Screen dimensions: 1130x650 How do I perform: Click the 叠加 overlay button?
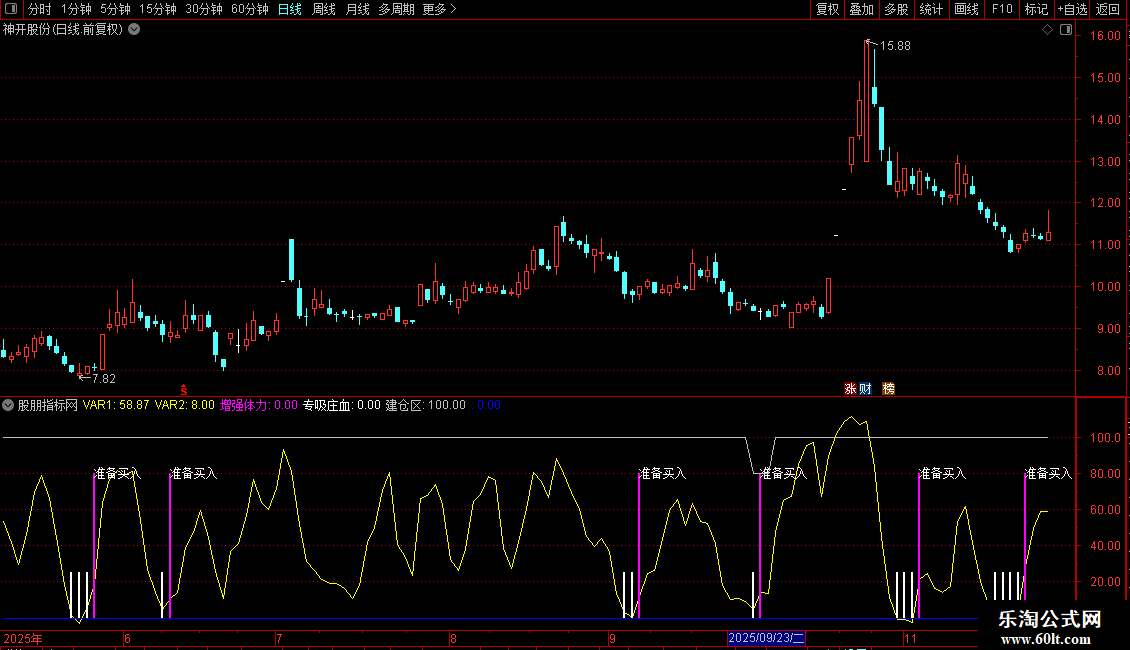point(861,9)
